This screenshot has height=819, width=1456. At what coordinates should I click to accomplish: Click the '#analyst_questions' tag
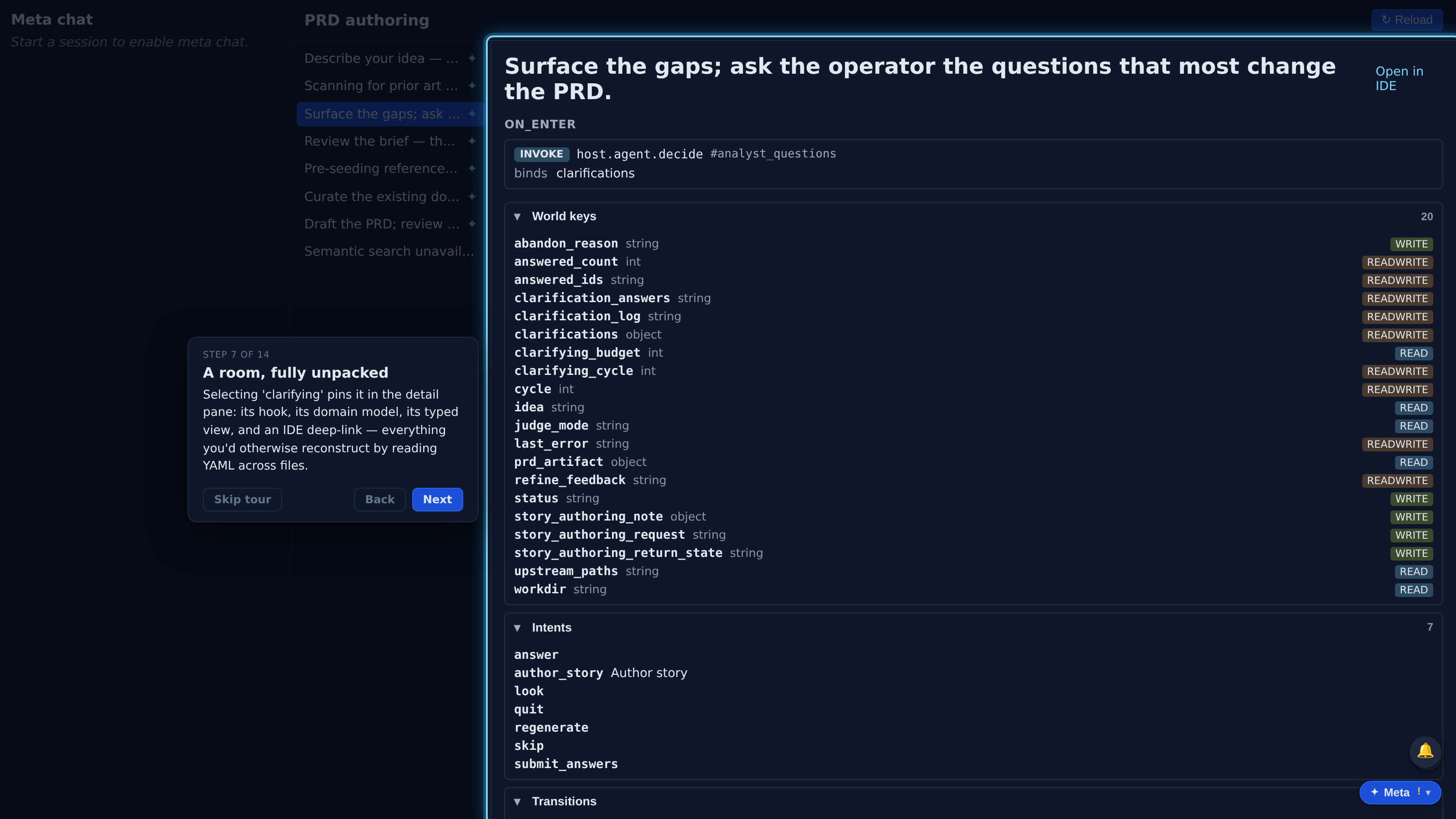point(773,154)
